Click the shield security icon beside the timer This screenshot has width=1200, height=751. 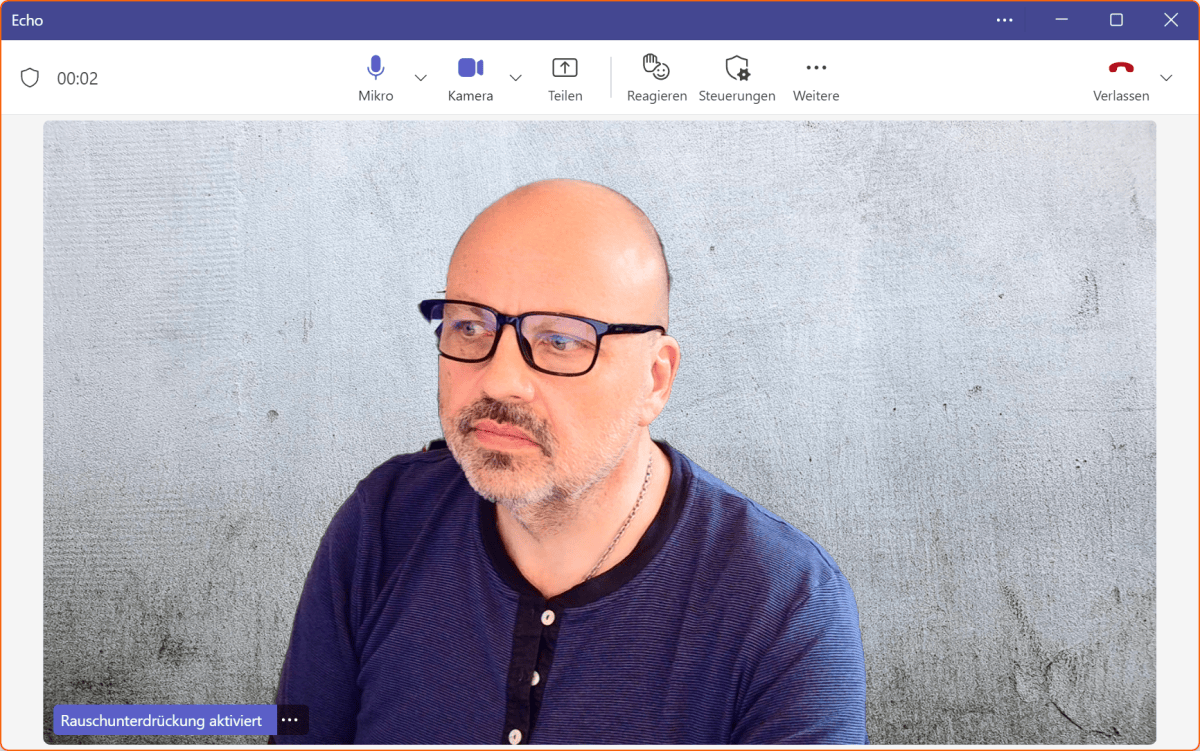[x=30, y=78]
